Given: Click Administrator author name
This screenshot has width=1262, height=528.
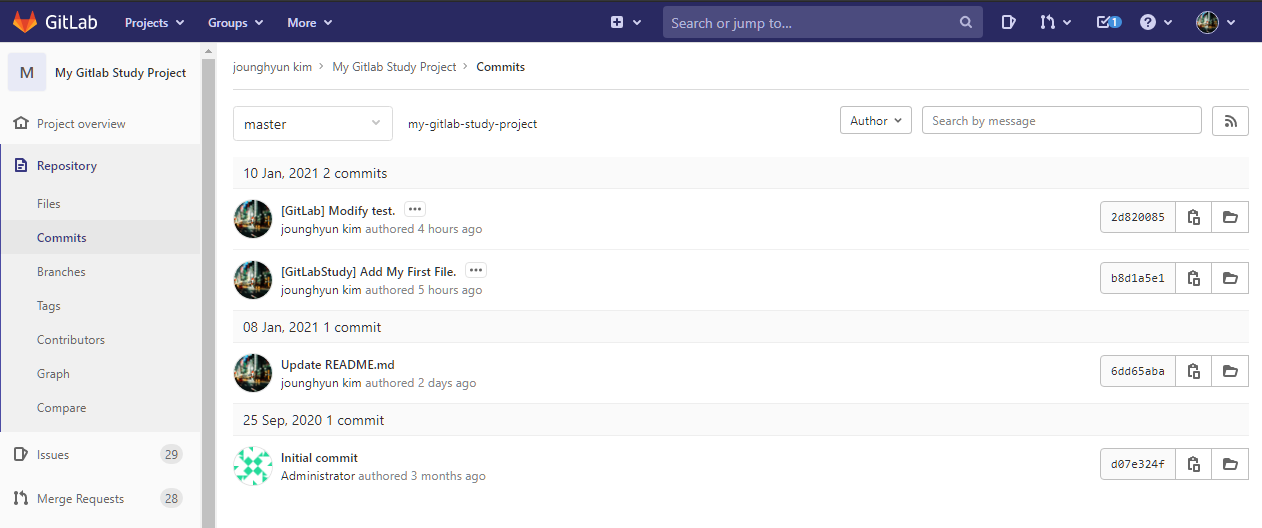Looking at the screenshot, I should click(x=318, y=476).
